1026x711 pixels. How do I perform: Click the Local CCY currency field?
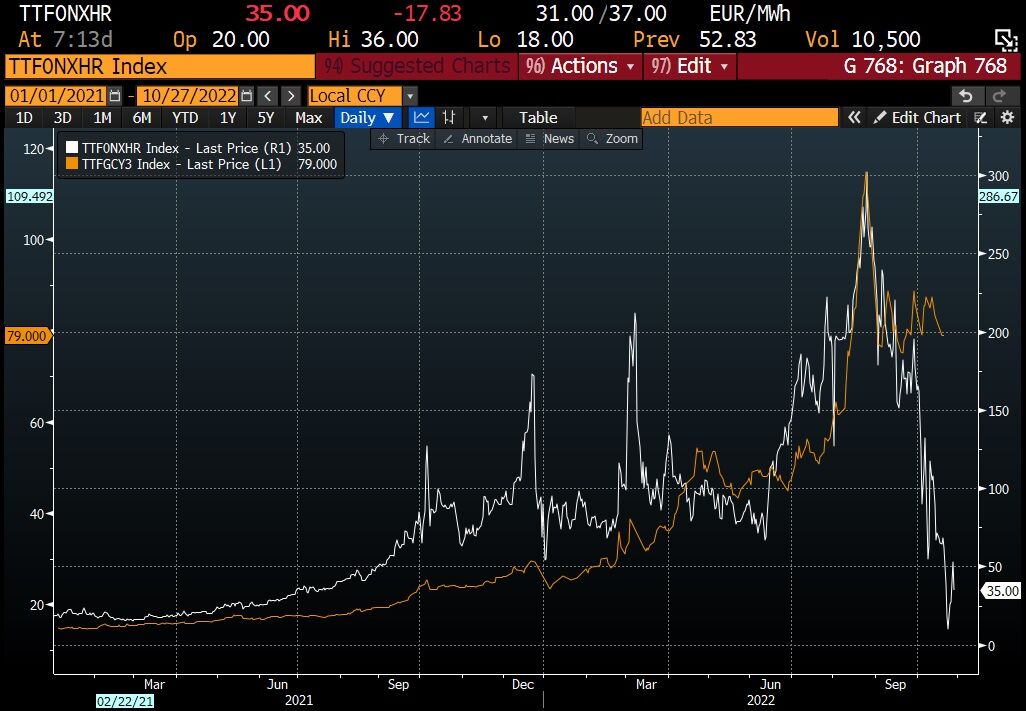point(355,96)
